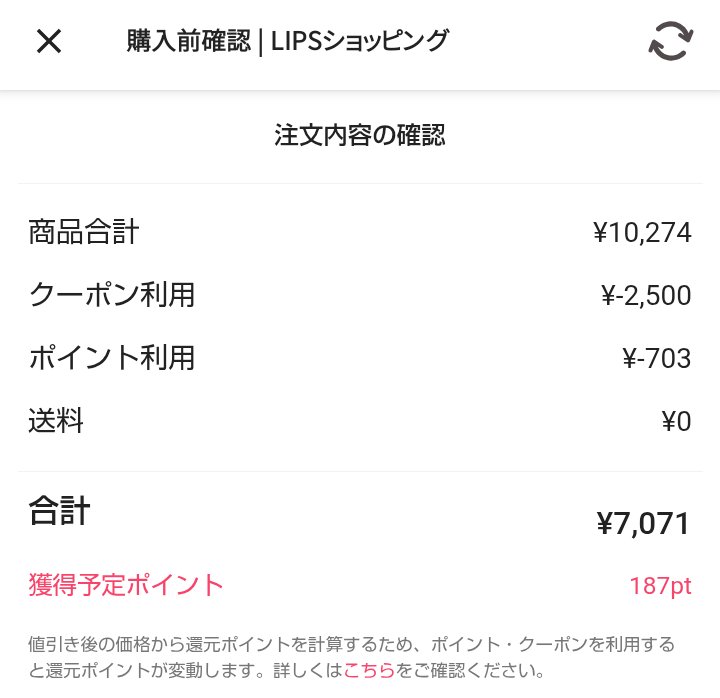720x698 pixels.
Task: Tap the 商品合計 label
Action: [x=84, y=233]
